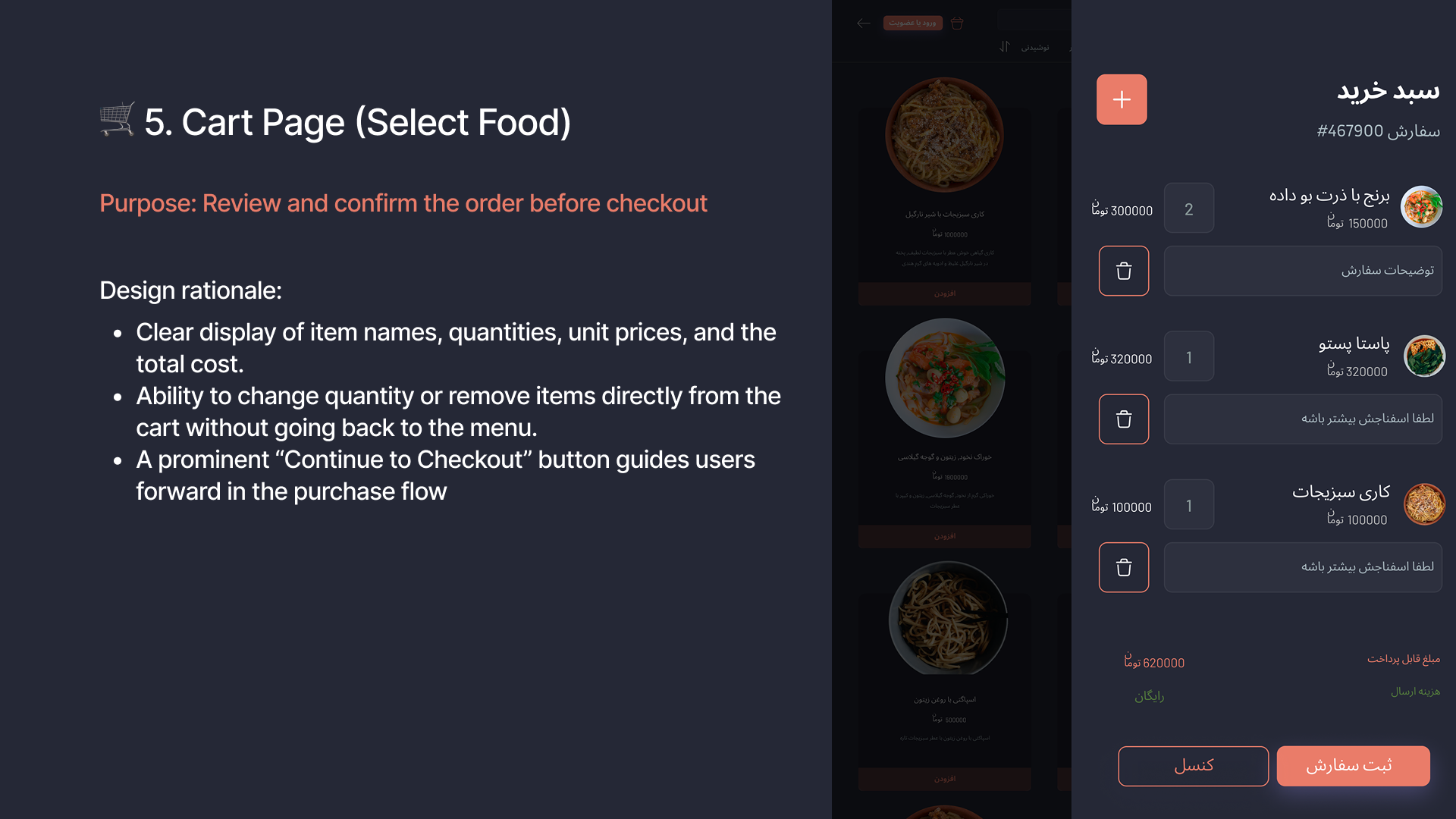Click the sort arrows icon beside نوشیدنی
This screenshot has height=819, width=1456.
pyautogui.click(x=1005, y=47)
